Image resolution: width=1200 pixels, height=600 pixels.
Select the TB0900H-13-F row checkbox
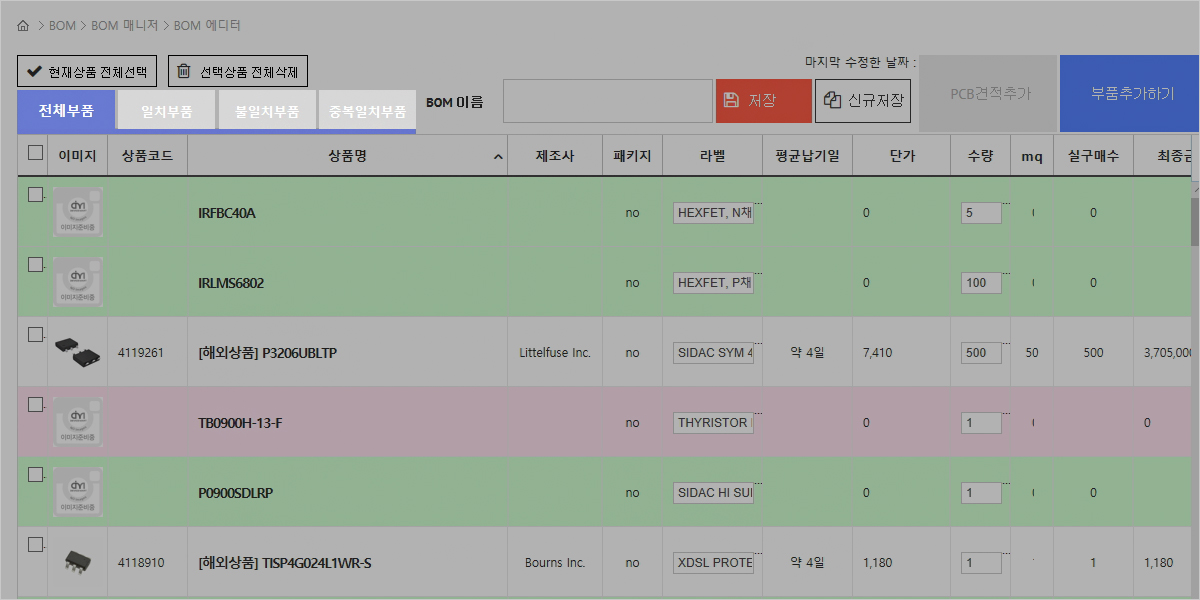click(x=36, y=405)
